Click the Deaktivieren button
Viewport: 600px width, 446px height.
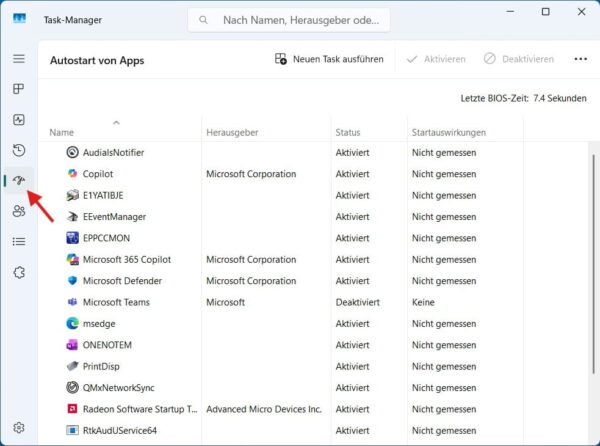pyautogui.click(x=518, y=59)
